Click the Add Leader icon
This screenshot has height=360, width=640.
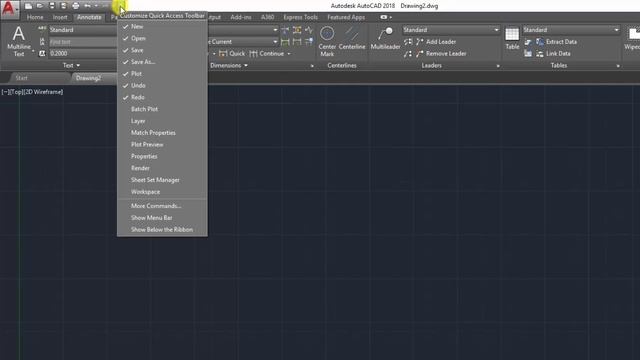(420, 42)
